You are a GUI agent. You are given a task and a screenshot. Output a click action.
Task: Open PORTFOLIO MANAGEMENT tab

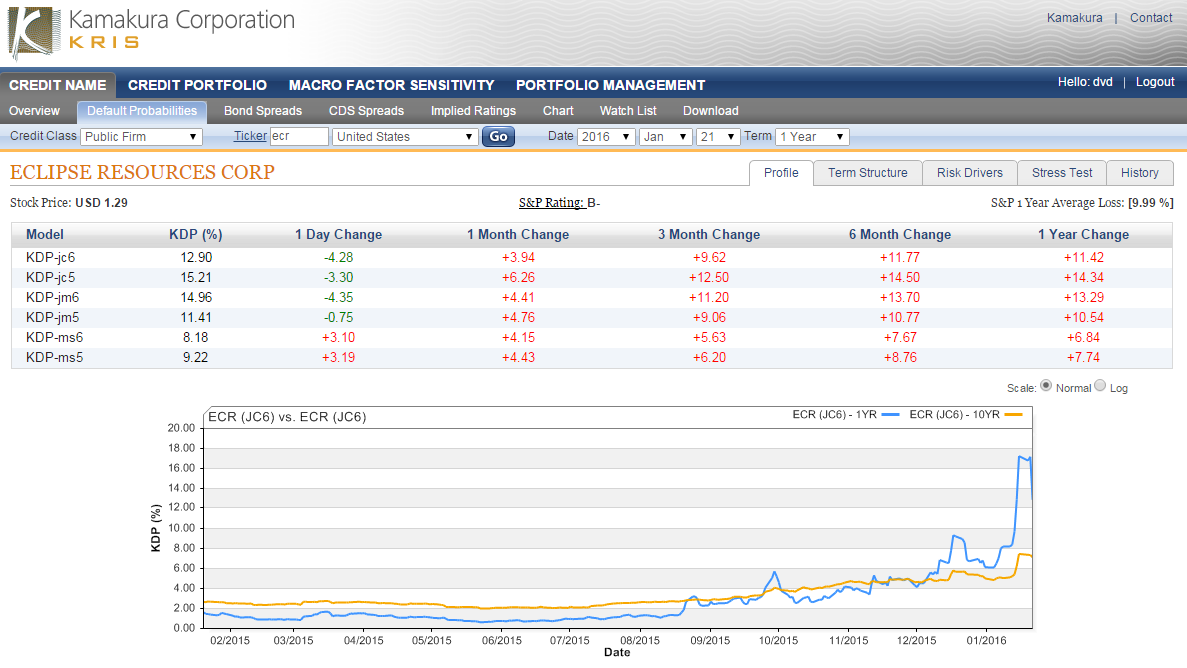610,85
